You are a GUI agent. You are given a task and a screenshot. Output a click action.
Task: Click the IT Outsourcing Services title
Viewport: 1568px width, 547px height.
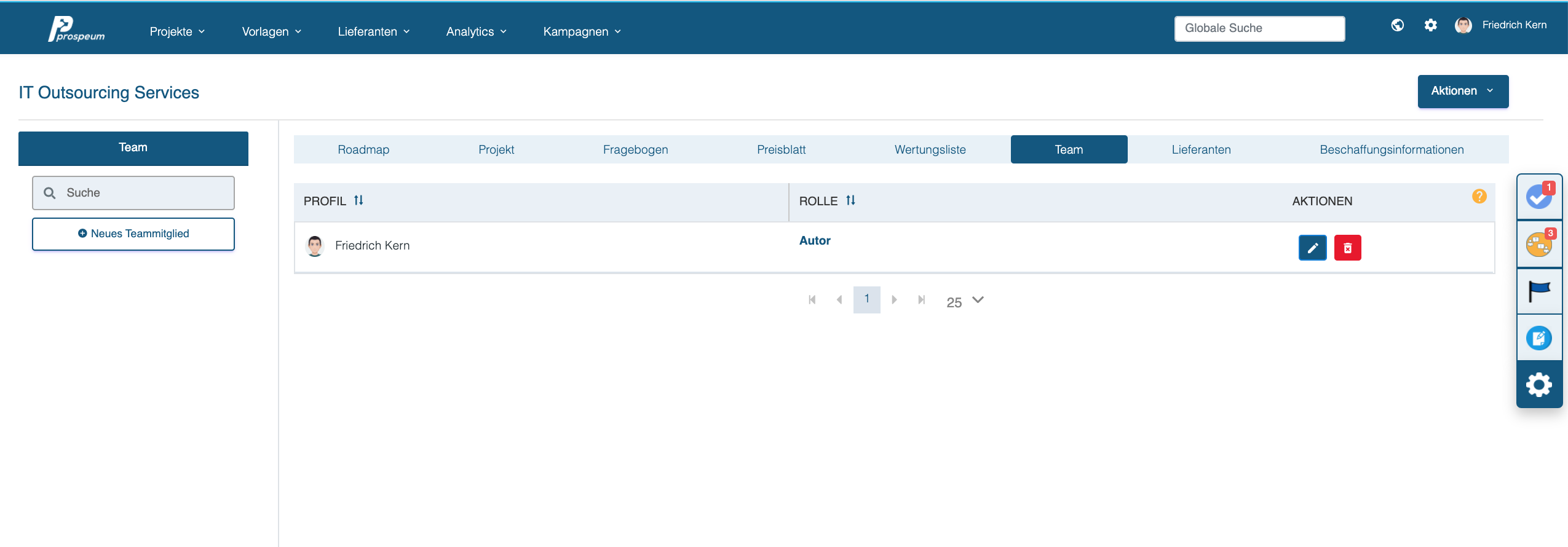(x=109, y=93)
